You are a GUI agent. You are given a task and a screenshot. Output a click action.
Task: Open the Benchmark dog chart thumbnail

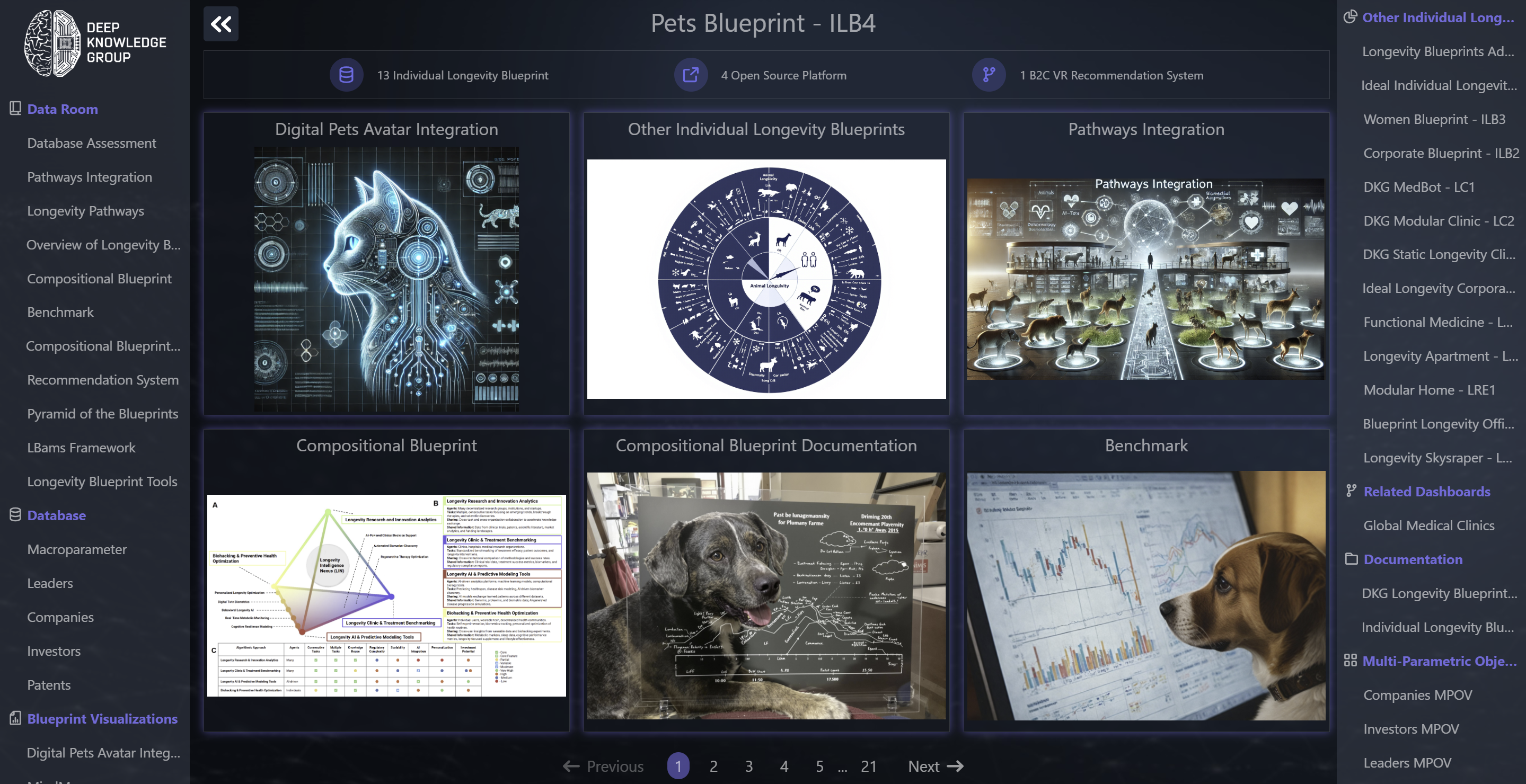tap(1145, 595)
